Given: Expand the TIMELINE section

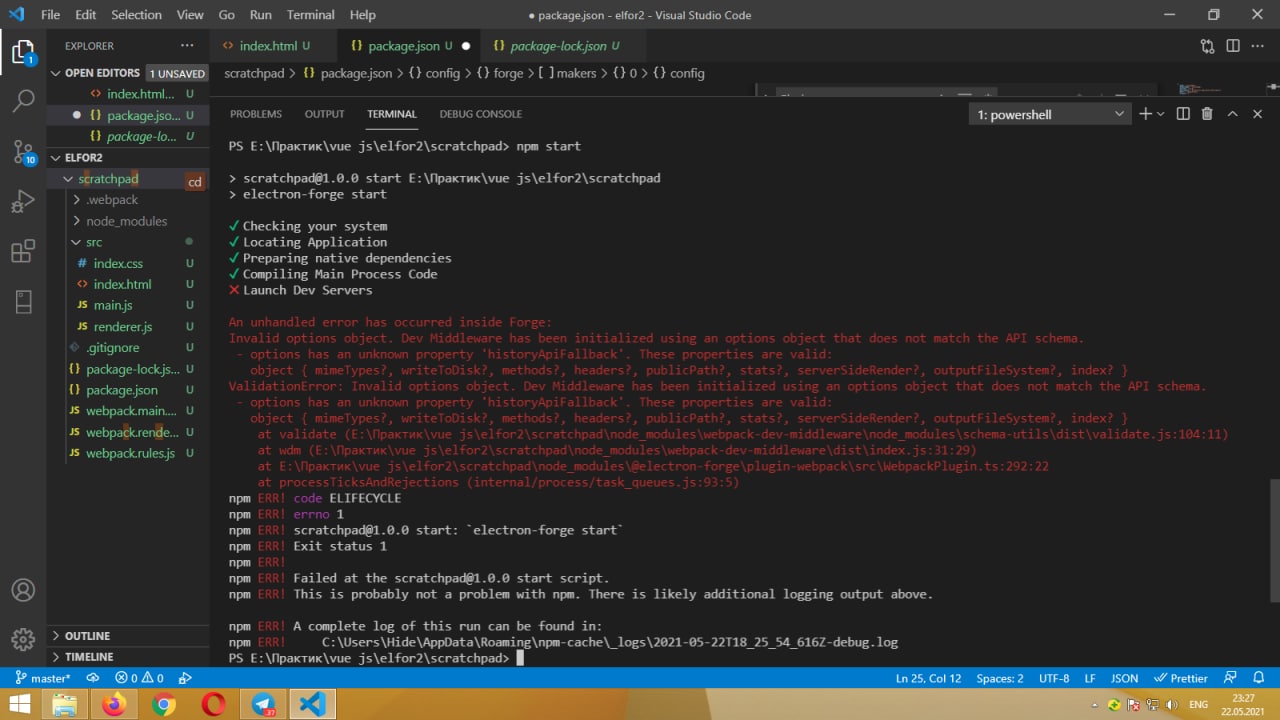Looking at the screenshot, I should 89,657.
